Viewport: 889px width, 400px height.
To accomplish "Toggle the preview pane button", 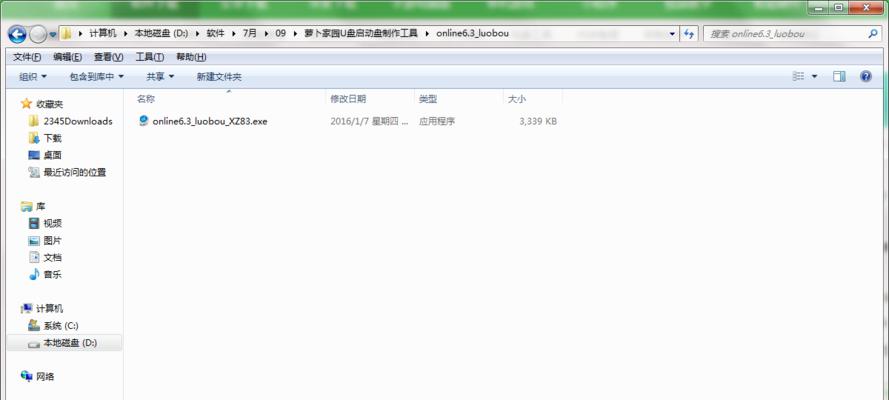I will 839,76.
